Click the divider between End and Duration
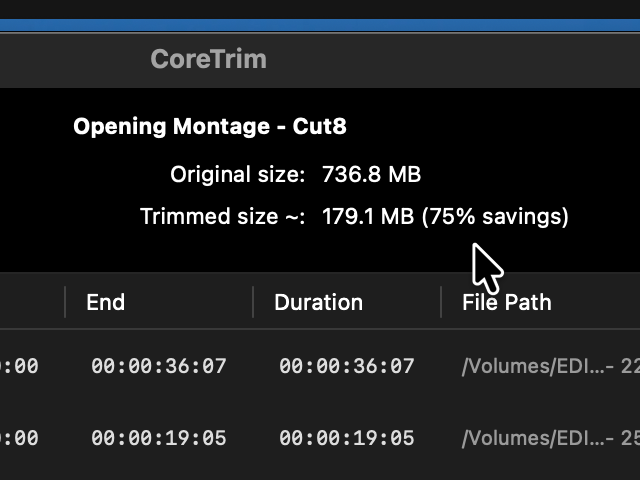The width and height of the screenshot is (640, 480). [x=253, y=302]
